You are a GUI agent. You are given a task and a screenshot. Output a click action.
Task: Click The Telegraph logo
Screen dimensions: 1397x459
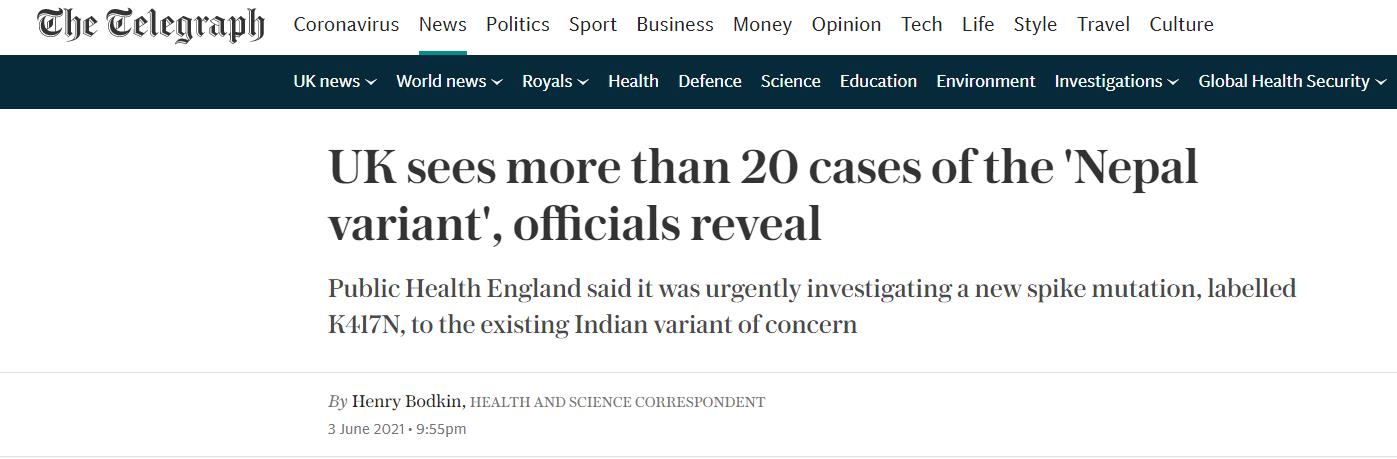click(x=150, y=25)
